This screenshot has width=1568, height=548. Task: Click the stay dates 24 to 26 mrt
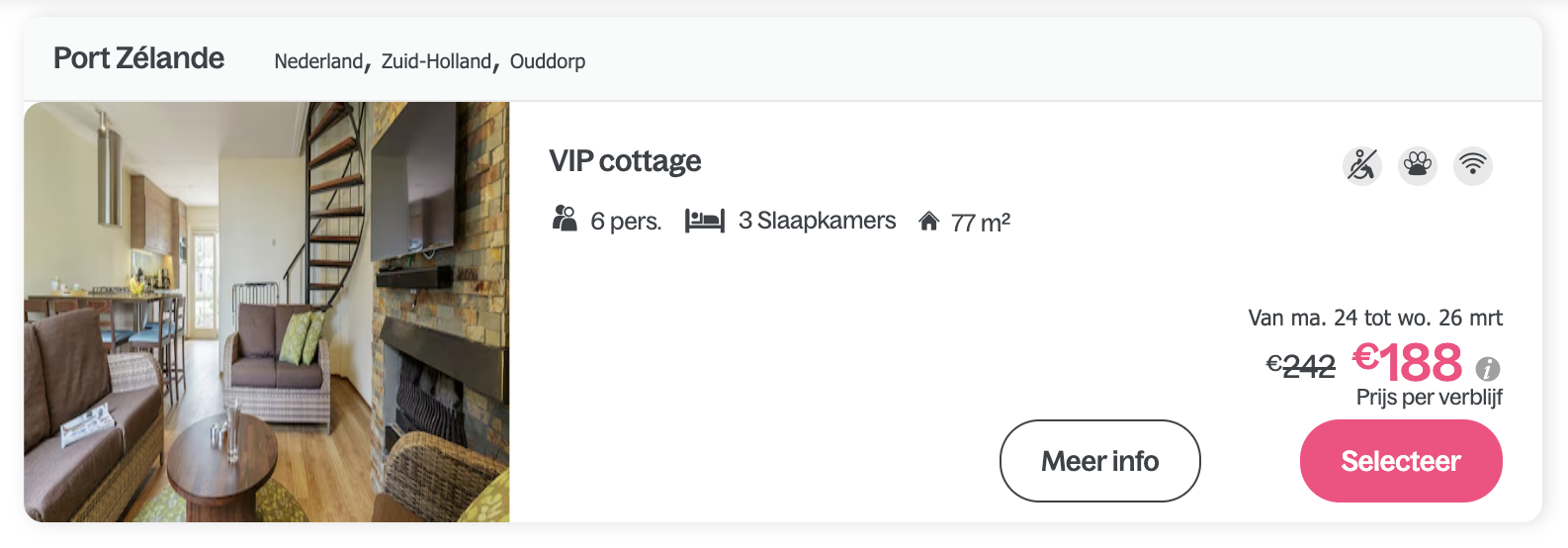(x=1375, y=319)
